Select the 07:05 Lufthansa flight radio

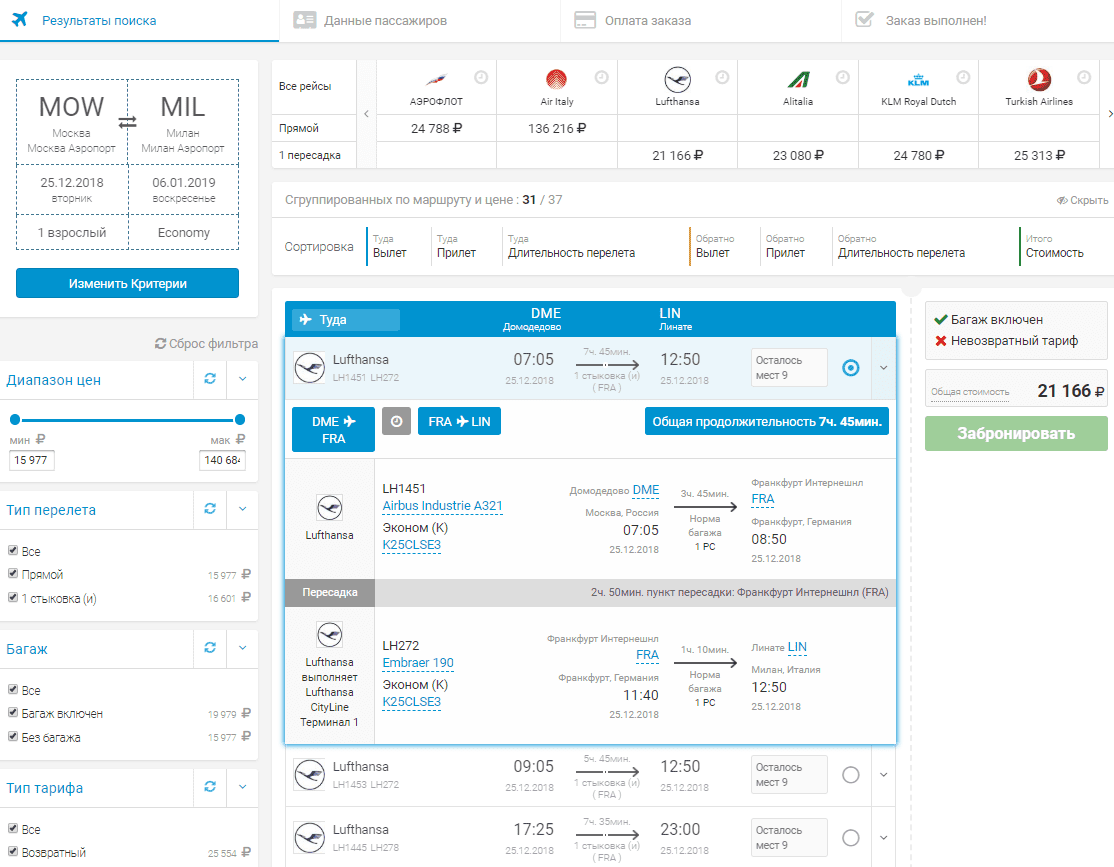(x=850, y=367)
